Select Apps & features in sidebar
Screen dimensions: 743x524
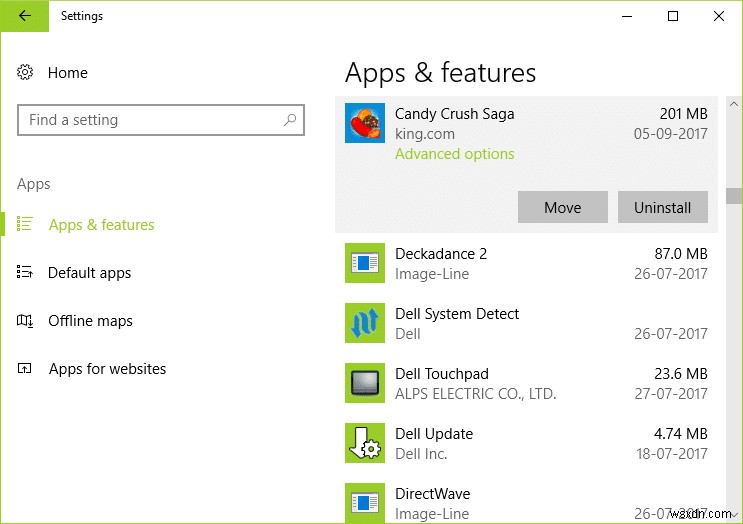click(101, 225)
